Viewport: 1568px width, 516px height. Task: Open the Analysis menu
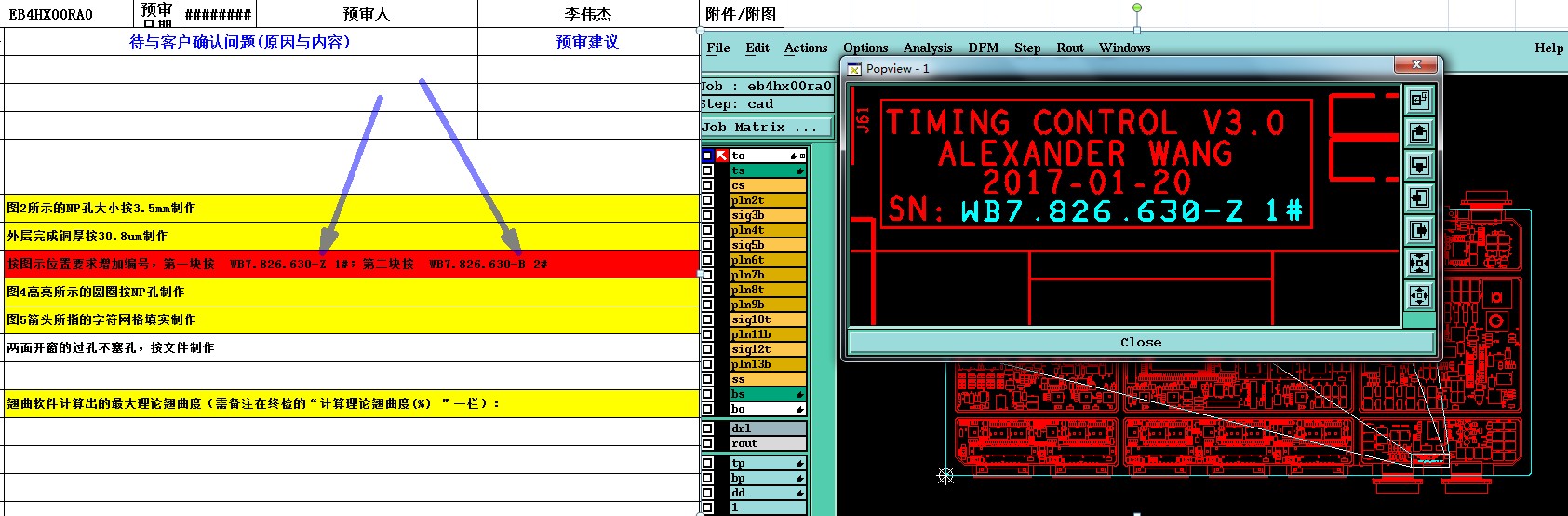click(928, 48)
